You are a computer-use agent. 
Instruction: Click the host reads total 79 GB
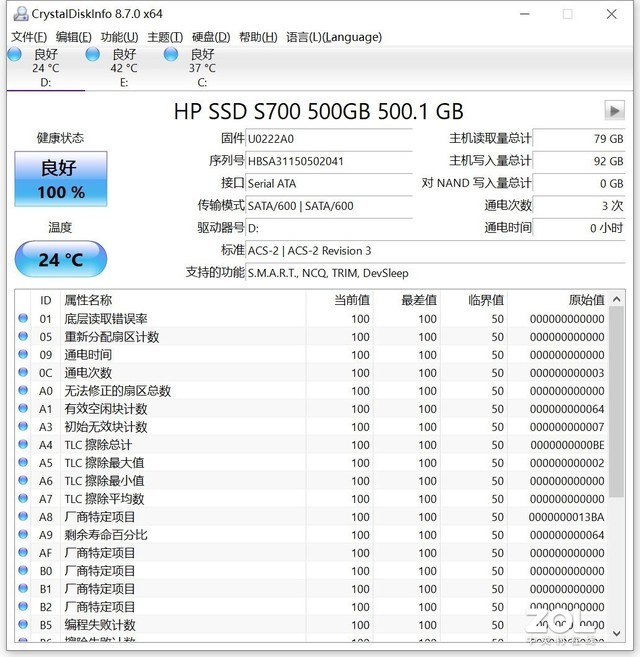[x=579, y=139]
